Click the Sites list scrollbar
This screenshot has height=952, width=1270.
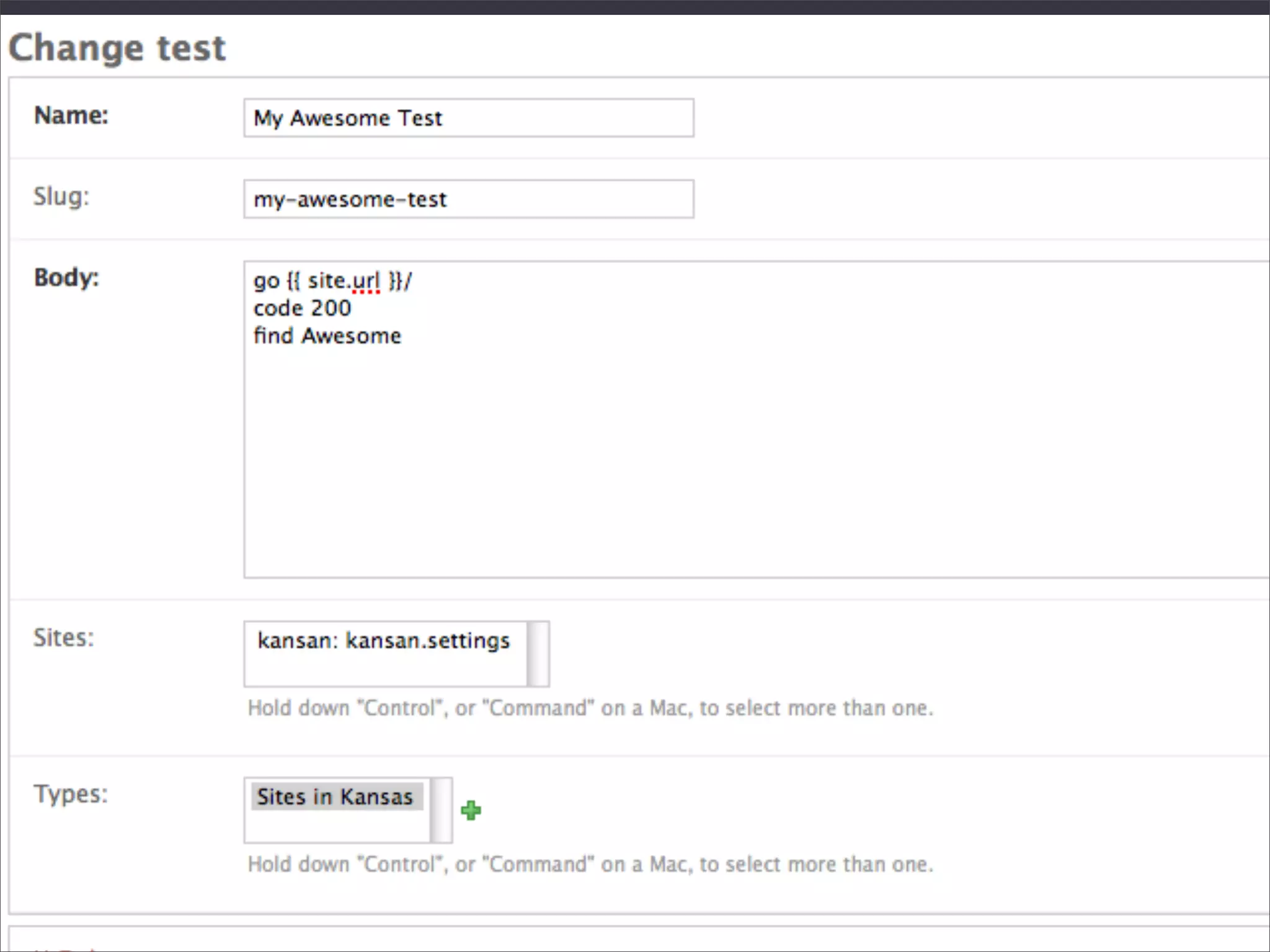tap(538, 654)
